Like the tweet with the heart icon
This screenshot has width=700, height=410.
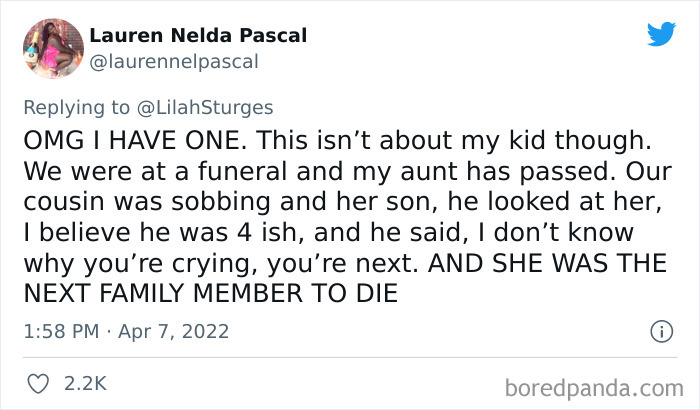pos(38,383)
